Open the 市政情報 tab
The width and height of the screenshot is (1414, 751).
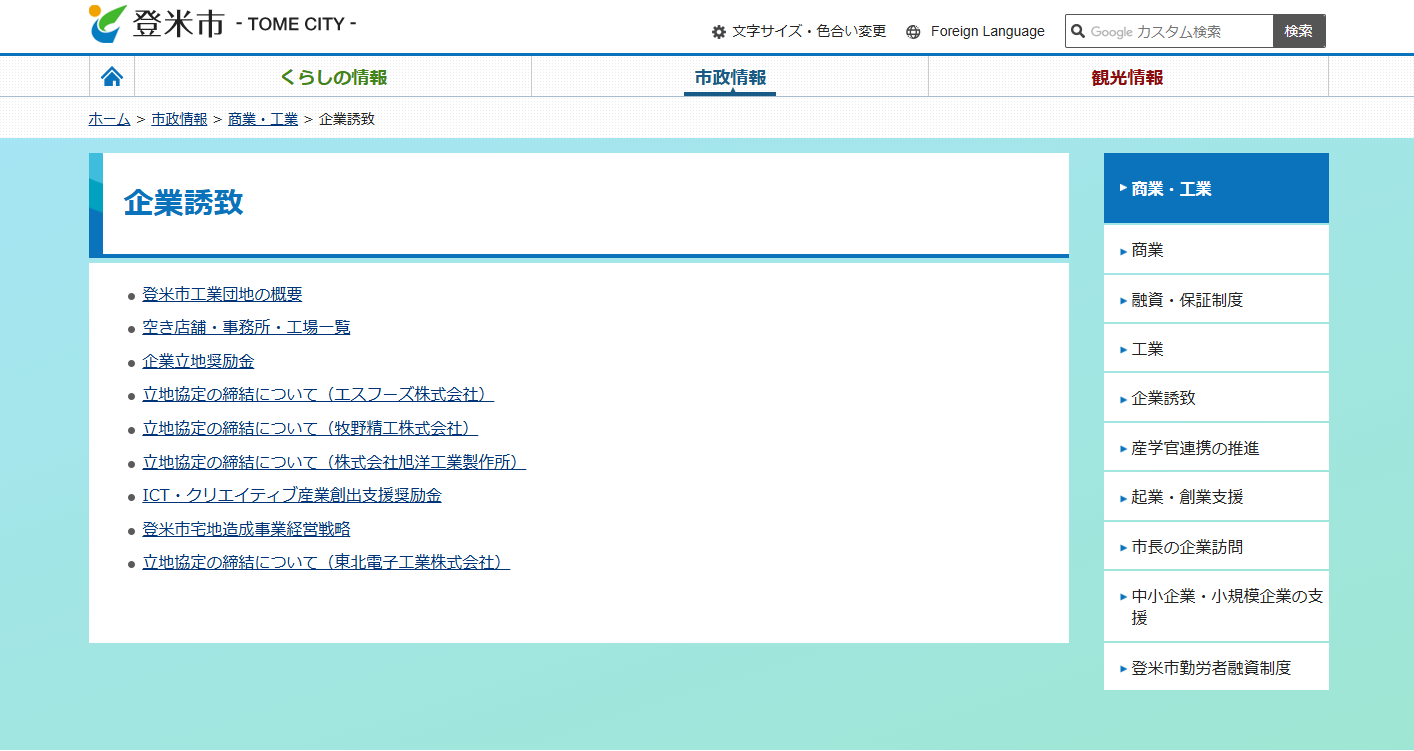click(730, 77)
